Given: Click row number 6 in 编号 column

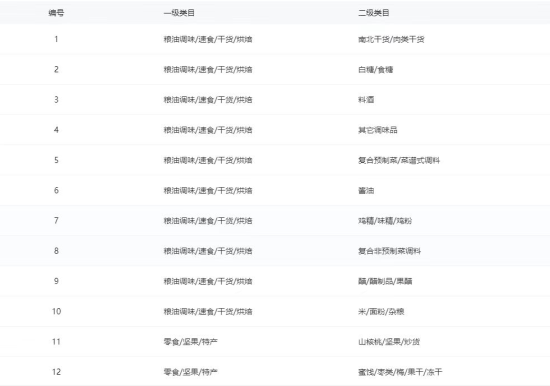Looking at the screenshot, I should 56,190.
